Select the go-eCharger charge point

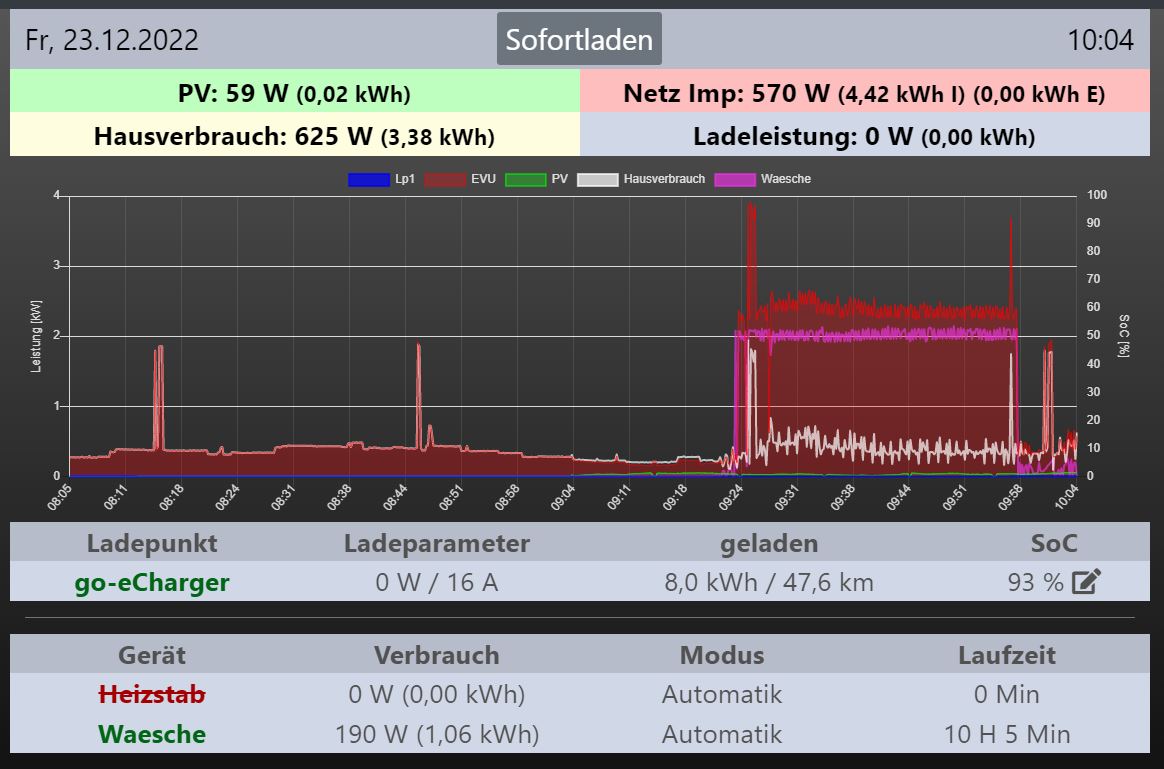(x=151, y=582)
